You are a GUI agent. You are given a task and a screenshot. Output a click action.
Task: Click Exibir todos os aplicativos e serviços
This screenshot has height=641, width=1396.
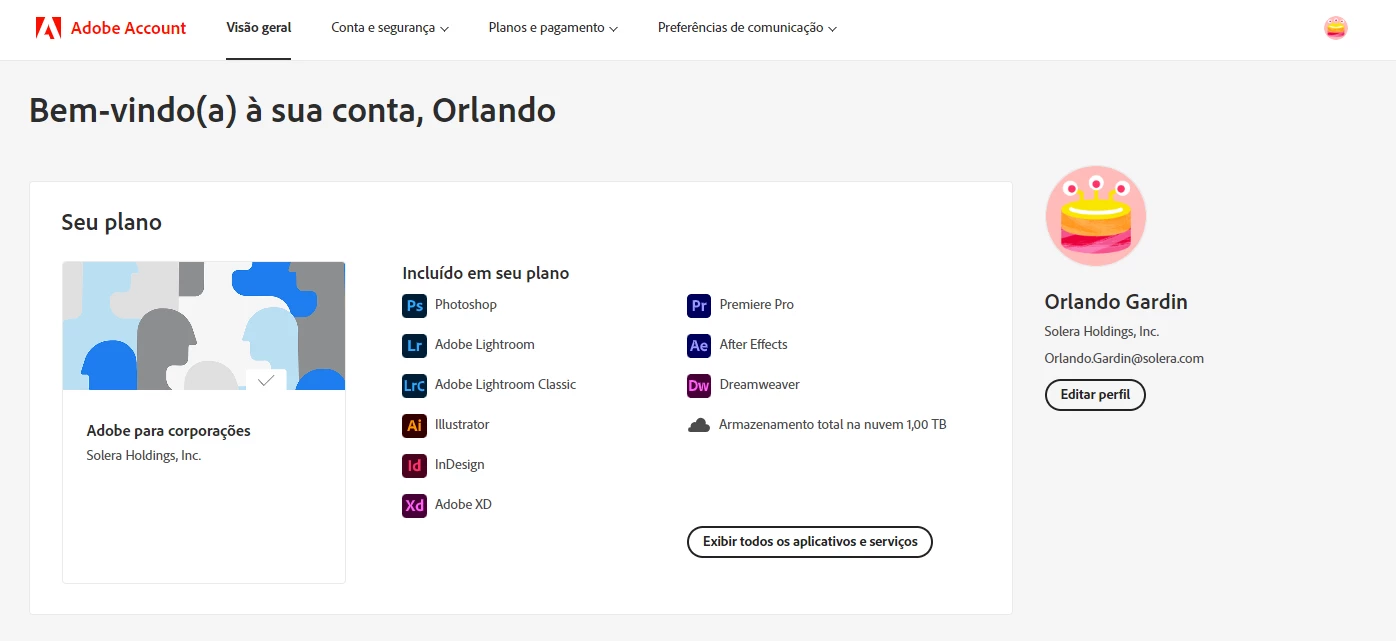click(x=810, y=542)
